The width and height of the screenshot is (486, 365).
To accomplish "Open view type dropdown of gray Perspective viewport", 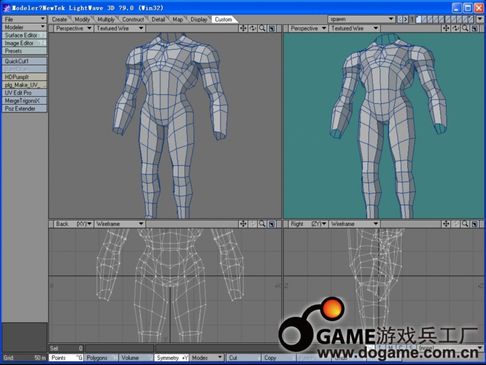I will point(73,28).
